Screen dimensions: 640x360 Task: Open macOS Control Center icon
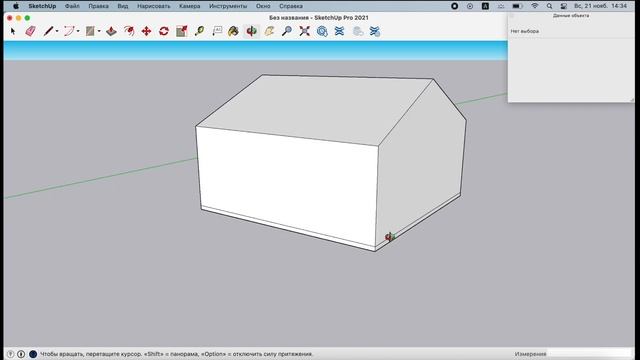[564, 6]
